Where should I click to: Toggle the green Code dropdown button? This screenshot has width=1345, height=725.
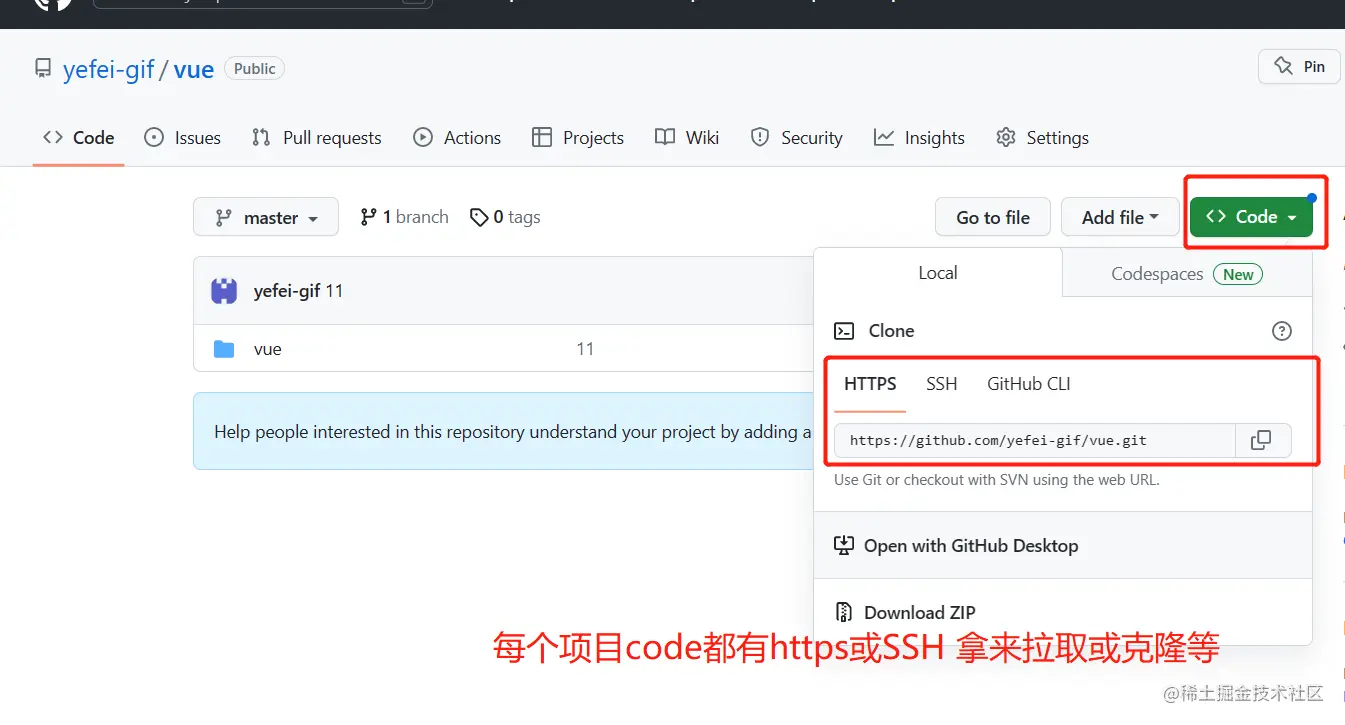point(1251,217)
